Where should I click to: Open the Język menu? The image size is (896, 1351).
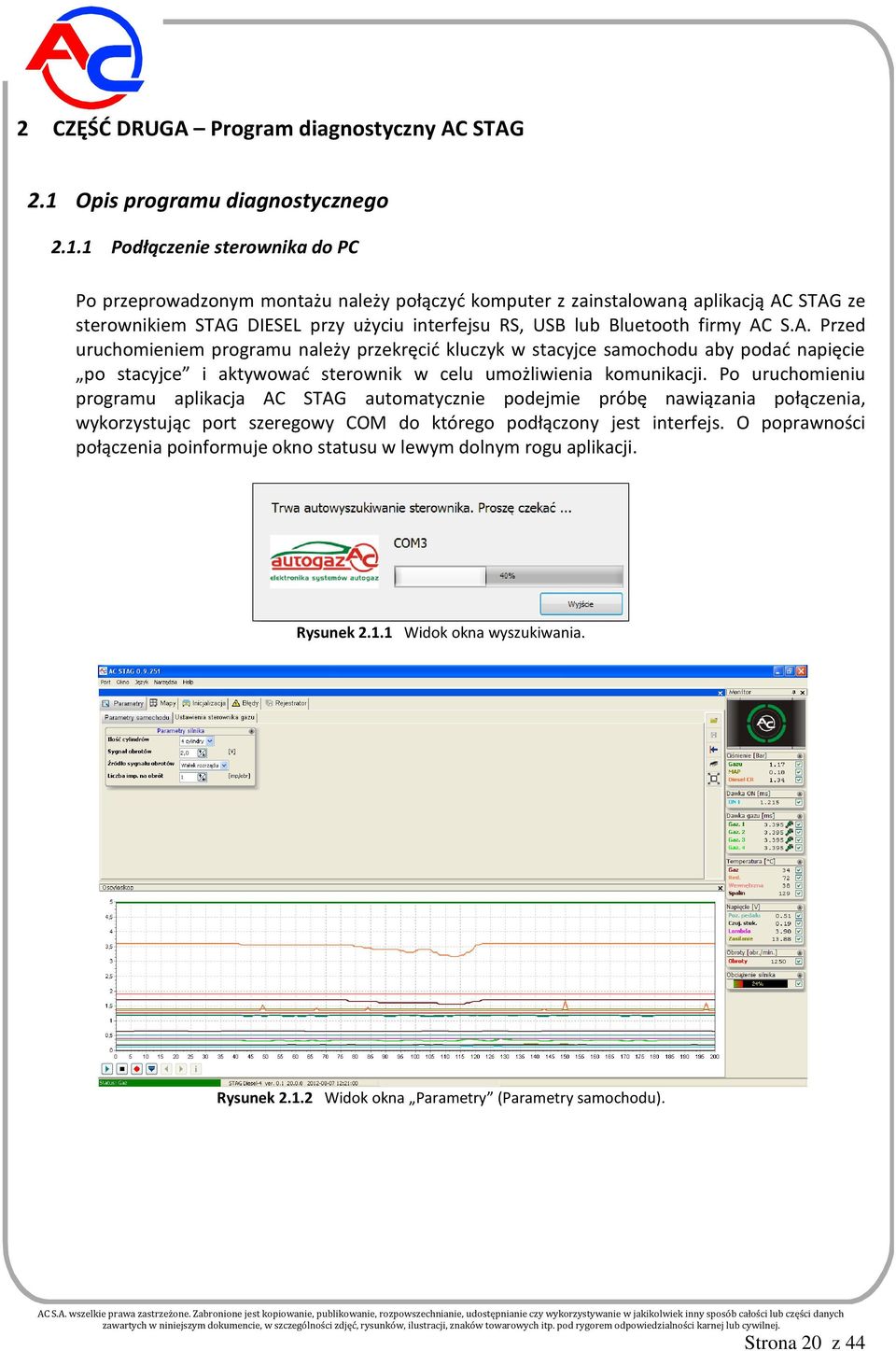(x=142, y=683)
